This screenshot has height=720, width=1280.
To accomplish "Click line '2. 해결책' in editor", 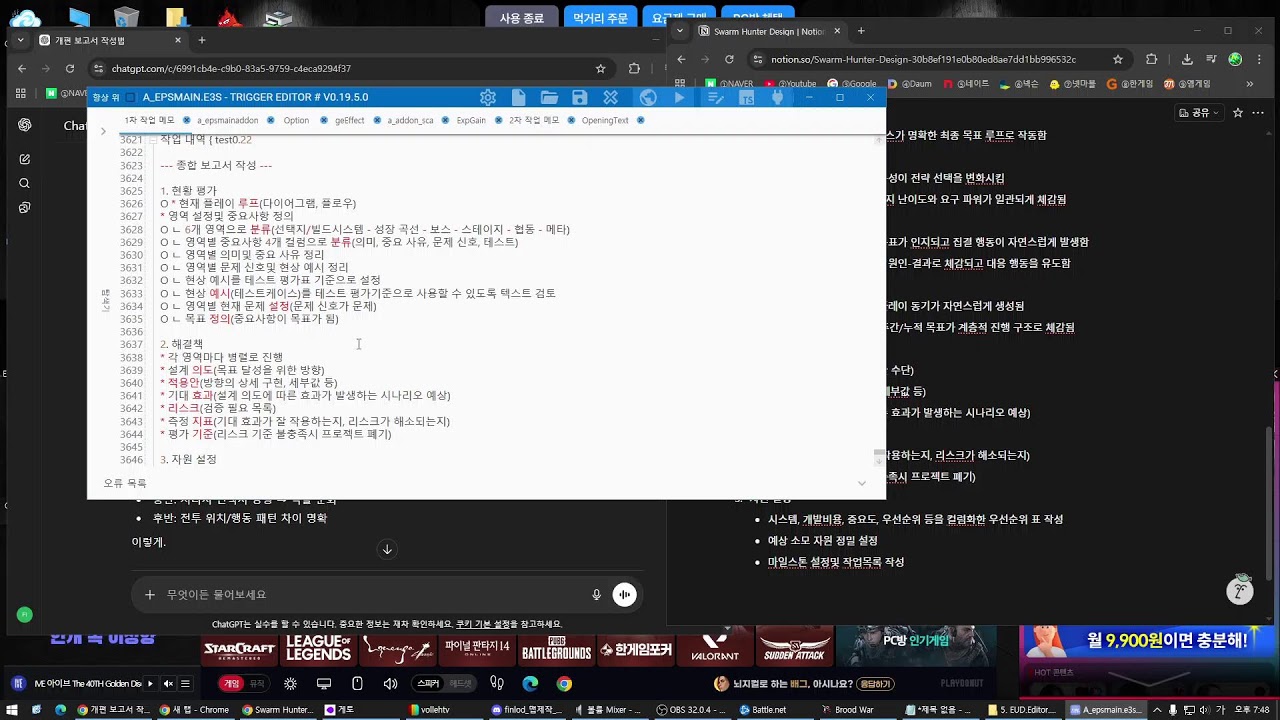I will click(181, 344).
